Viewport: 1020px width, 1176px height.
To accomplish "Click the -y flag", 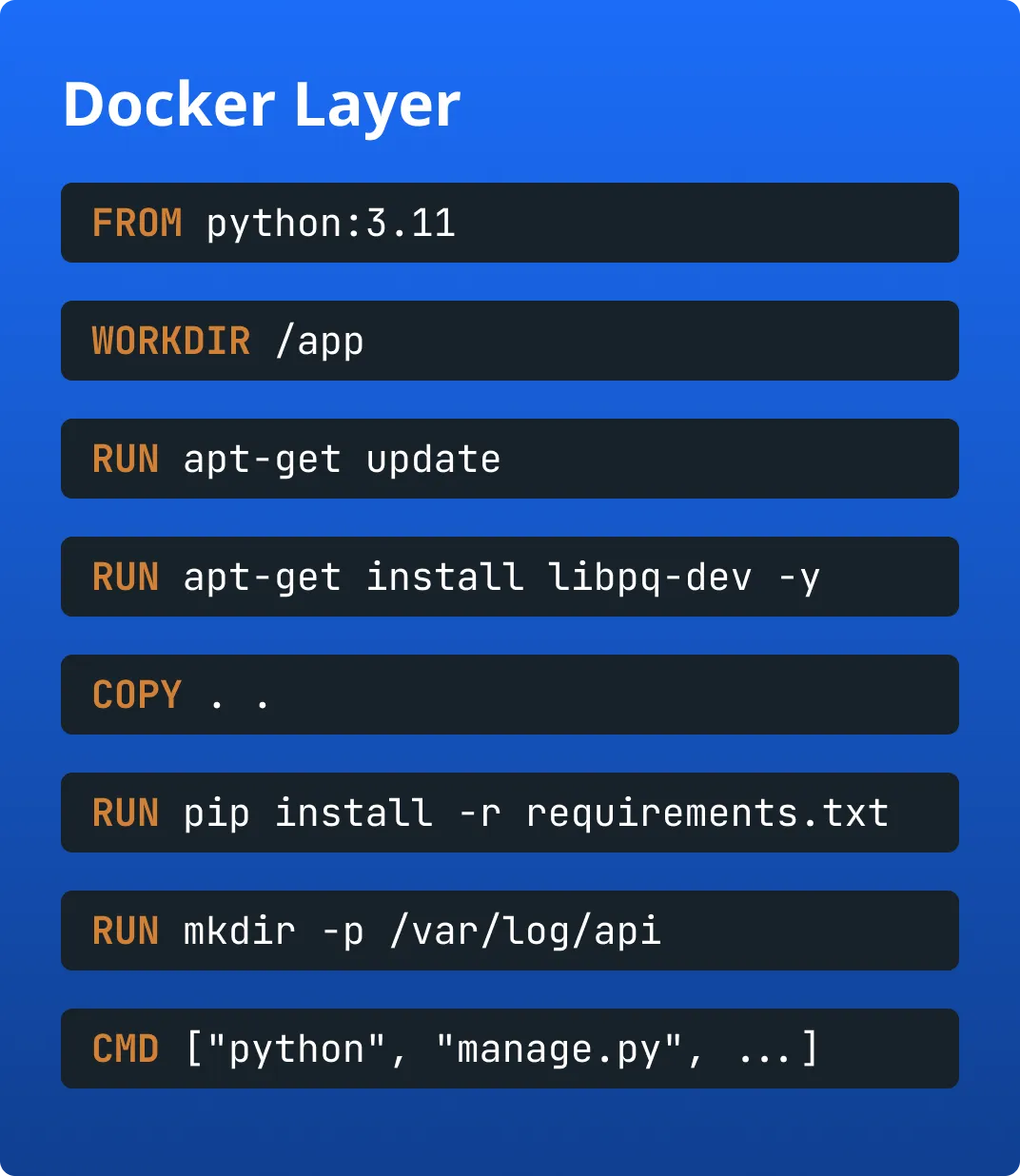I will [x=798, y=578].
